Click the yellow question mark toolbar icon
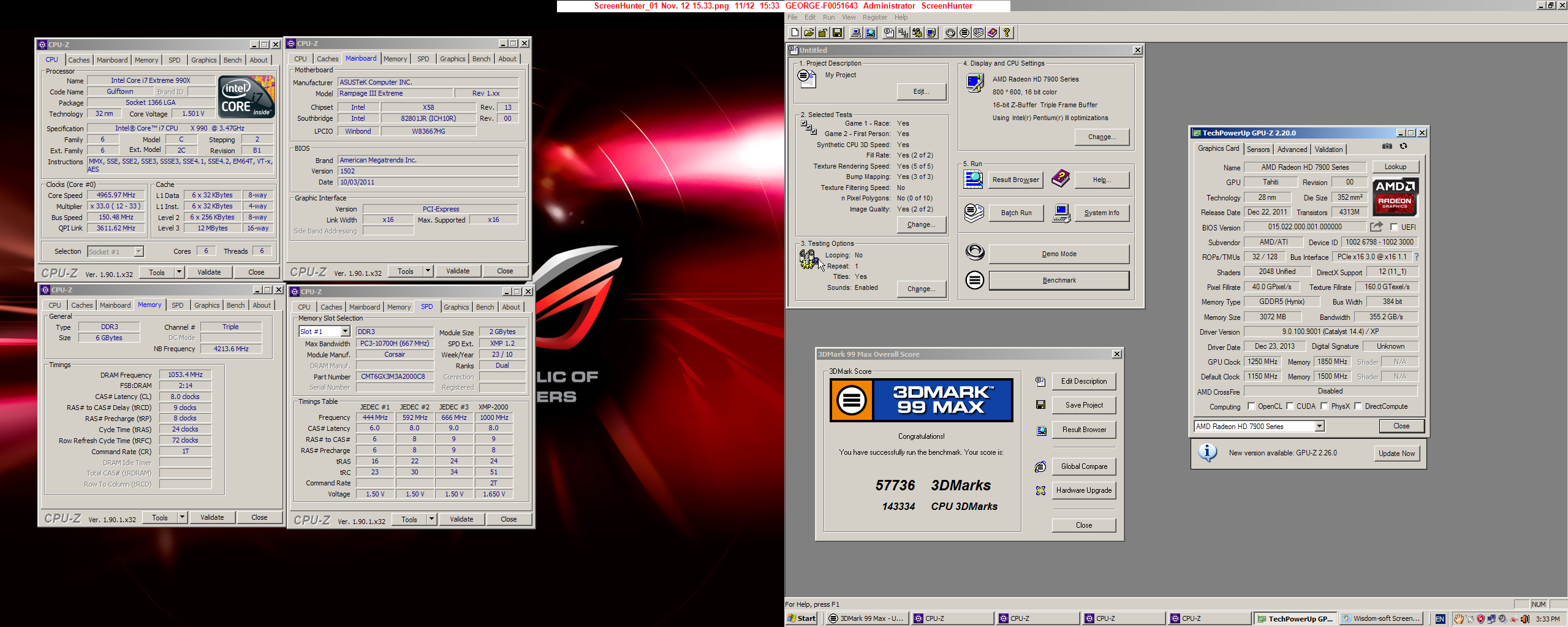The height and width of the screenshot is (627, 1568). [x=1007, y=33]
